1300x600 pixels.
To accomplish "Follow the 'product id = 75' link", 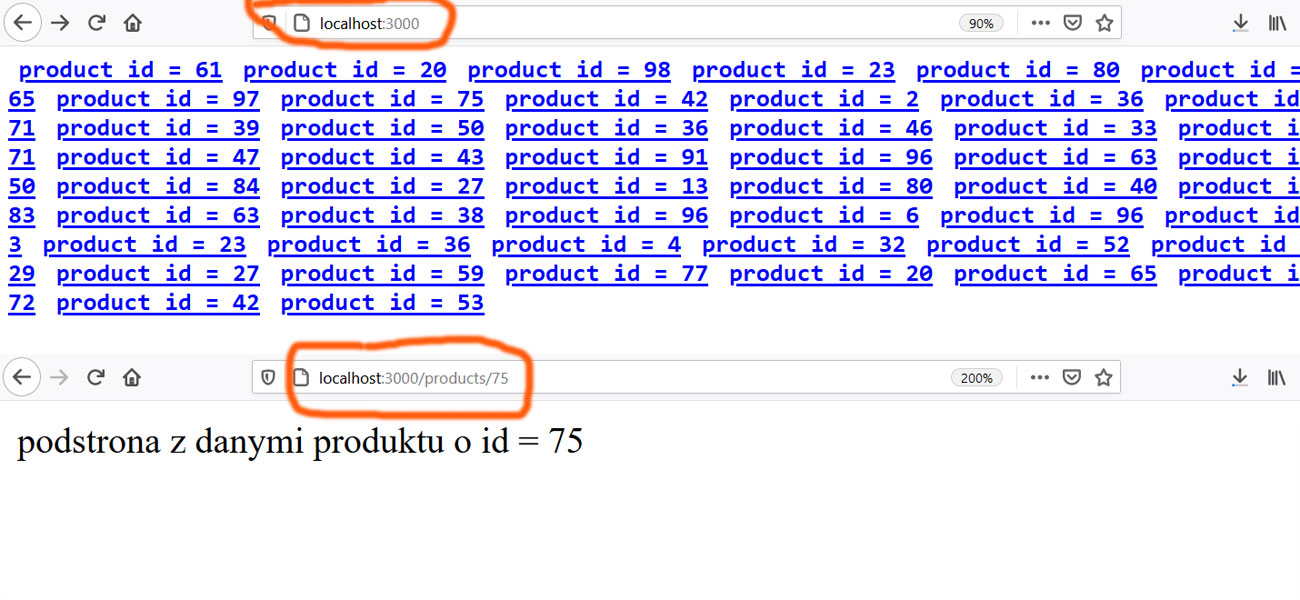I will click(x=382, y=99).
